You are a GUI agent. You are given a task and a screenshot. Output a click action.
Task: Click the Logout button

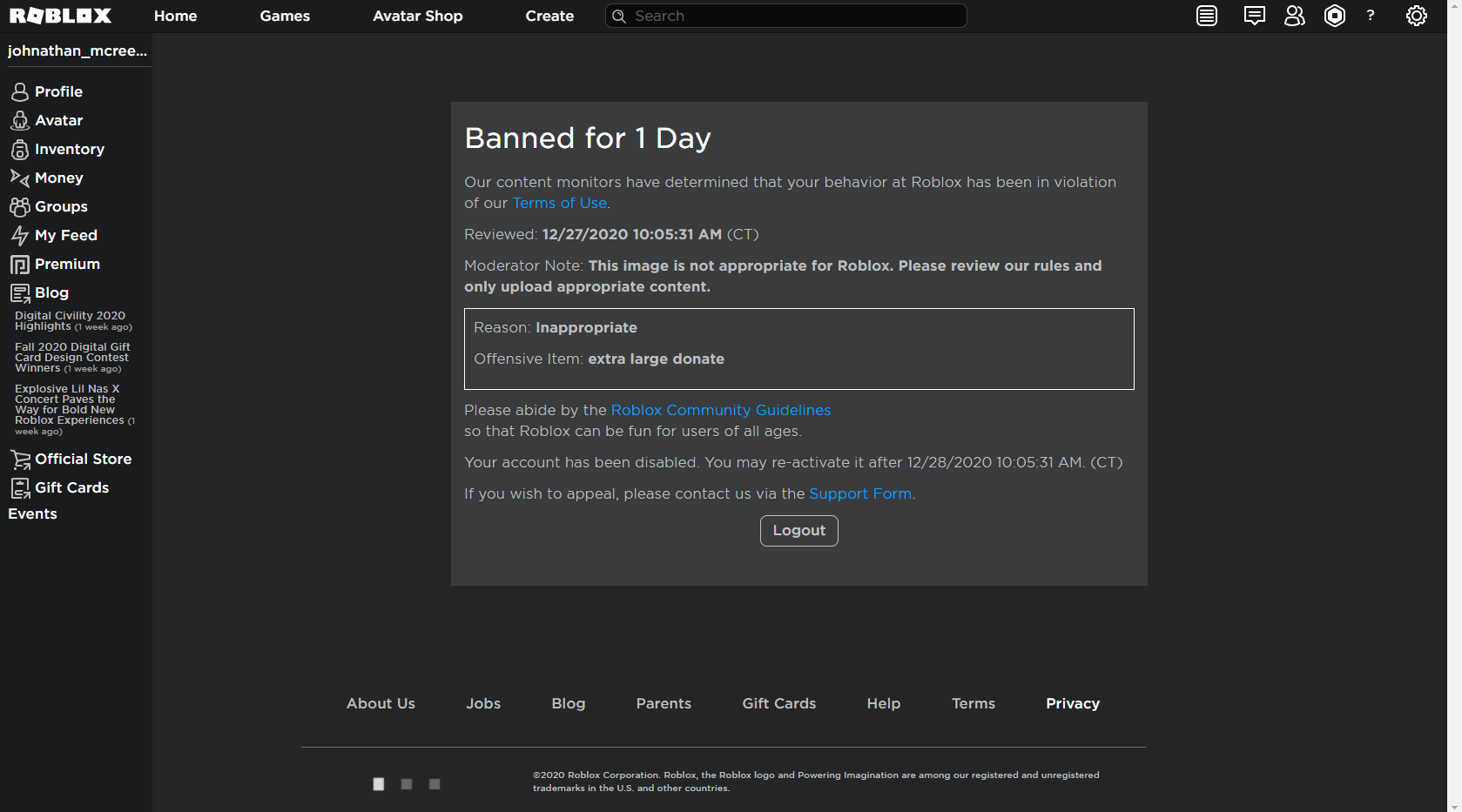[799, 531]
